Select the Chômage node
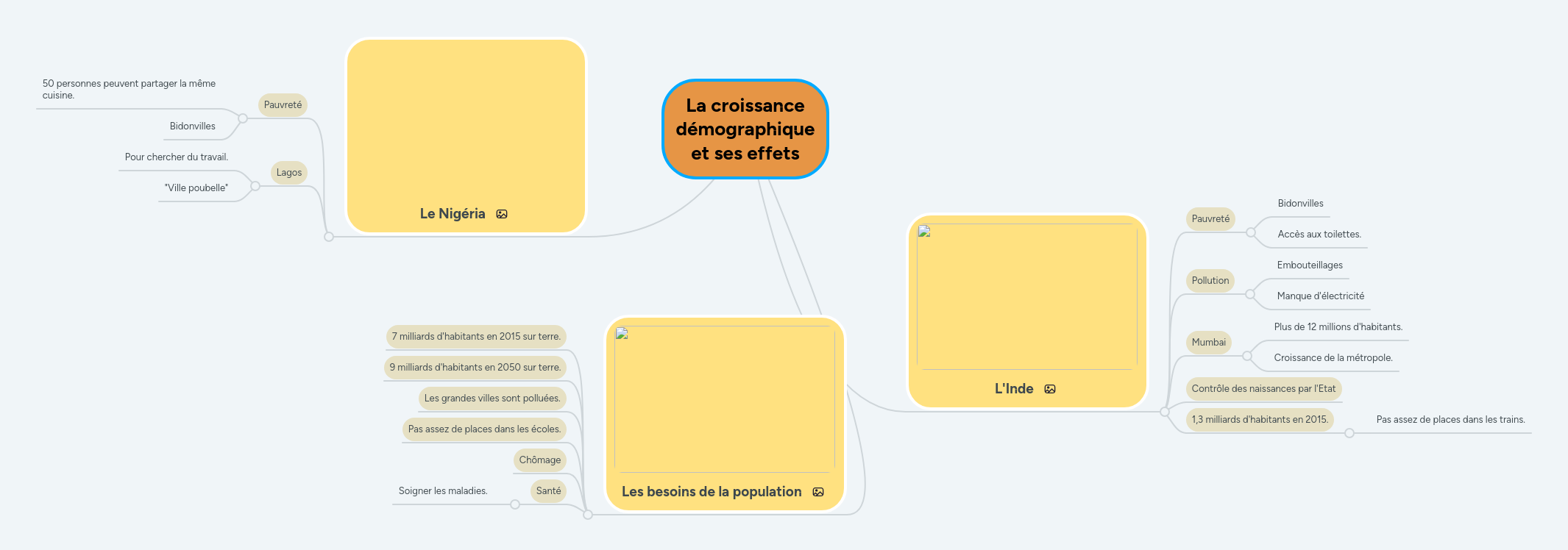Viewport: 1568px width, 550px height. [x=540, y=460]
